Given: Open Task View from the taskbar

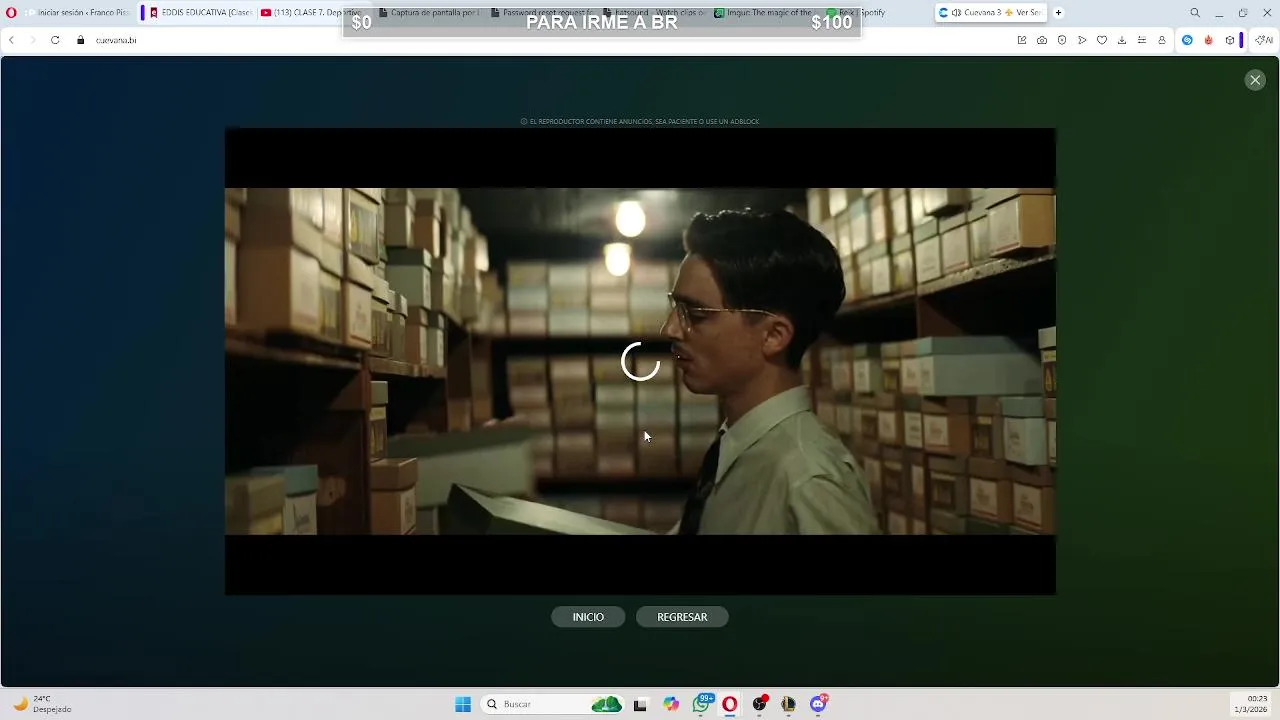Looking at the screenshot, I should tap(640, 704).
